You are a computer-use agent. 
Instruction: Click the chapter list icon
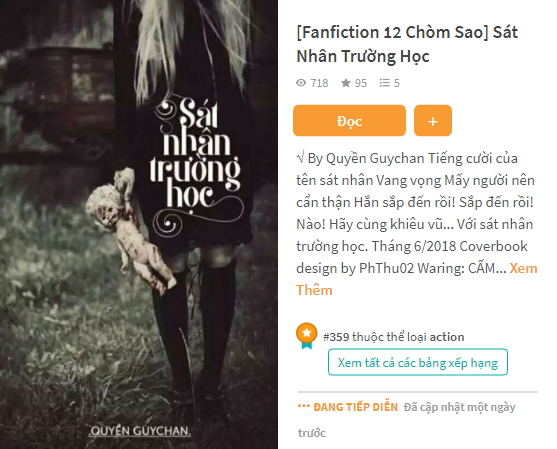coord(384,83)
